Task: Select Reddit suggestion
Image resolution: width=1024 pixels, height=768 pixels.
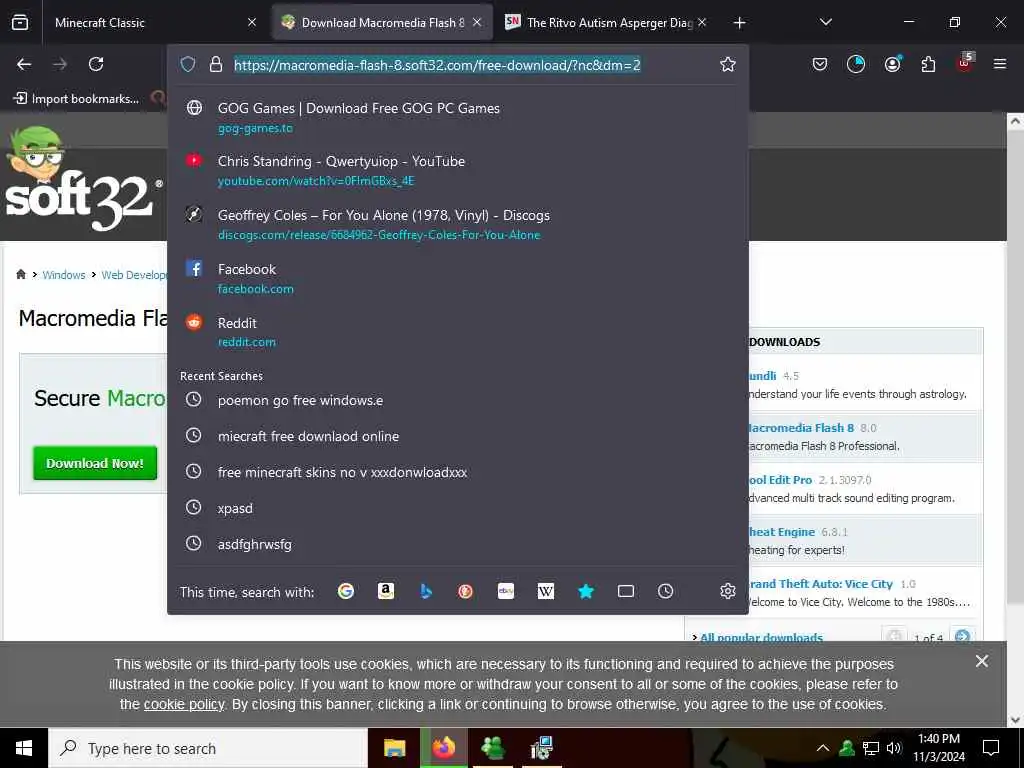Action: (457, 332)
